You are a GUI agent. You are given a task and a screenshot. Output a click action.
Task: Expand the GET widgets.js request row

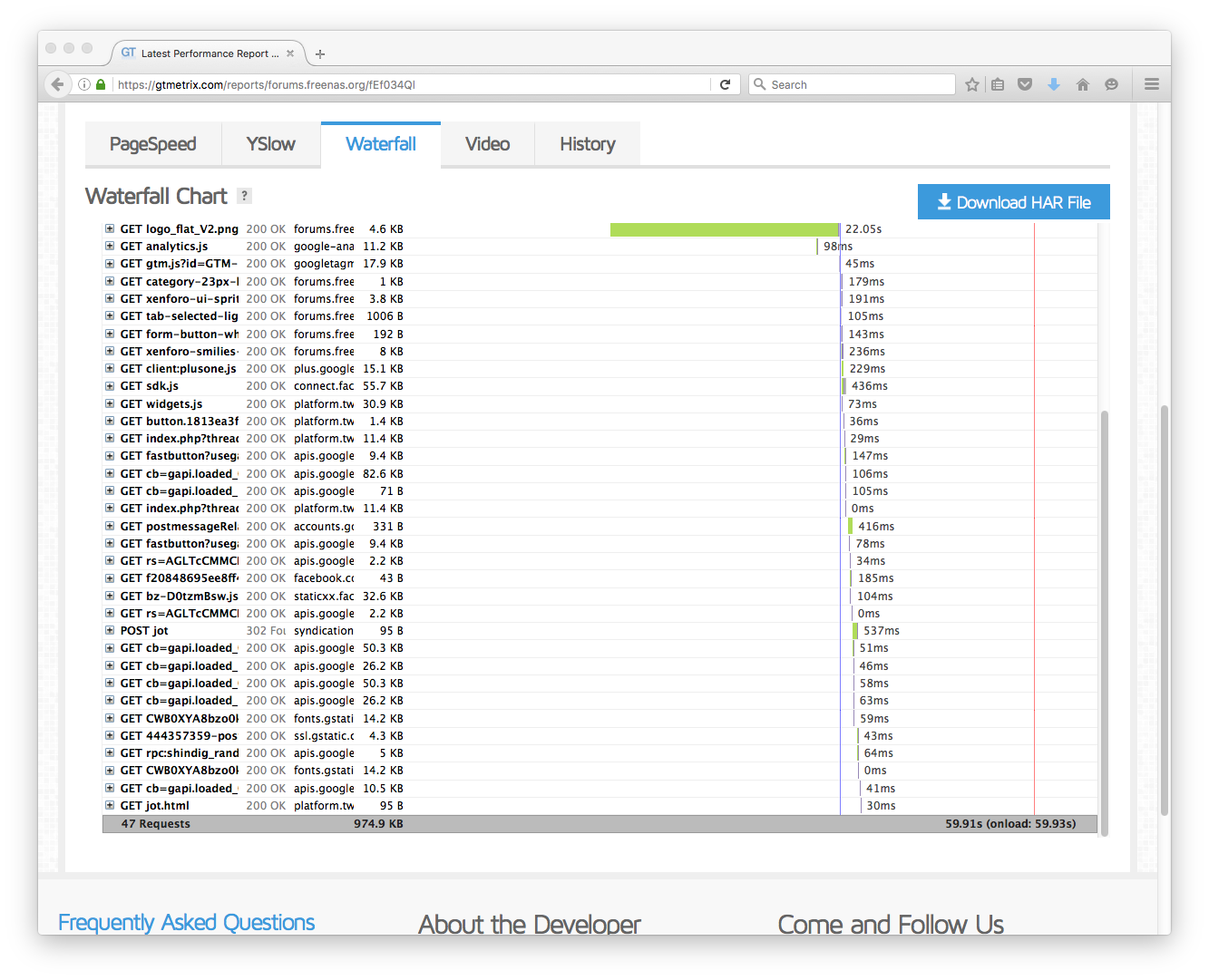click(110, 404)
